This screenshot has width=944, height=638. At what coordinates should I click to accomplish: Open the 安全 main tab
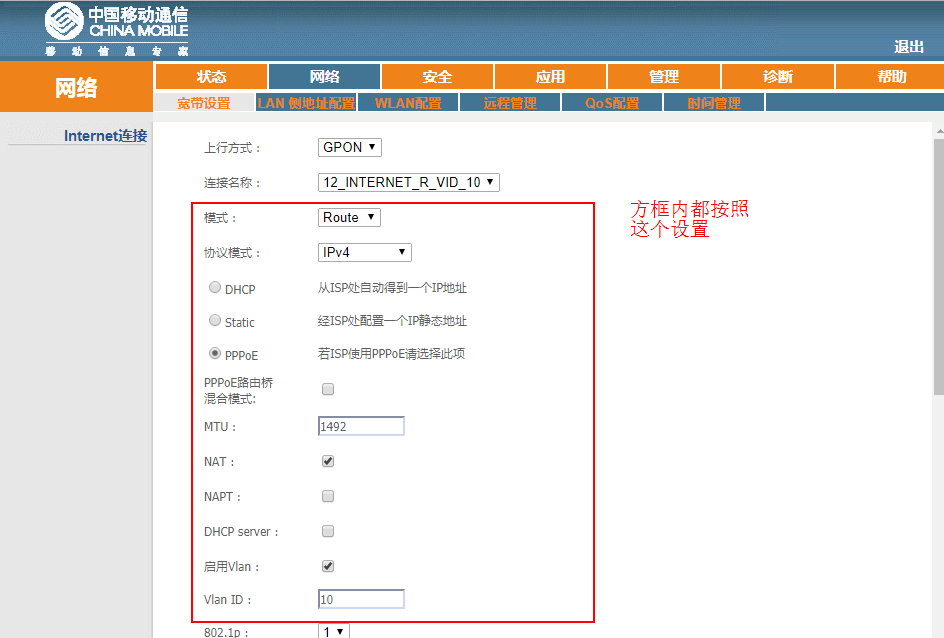[x=438, y=76]
